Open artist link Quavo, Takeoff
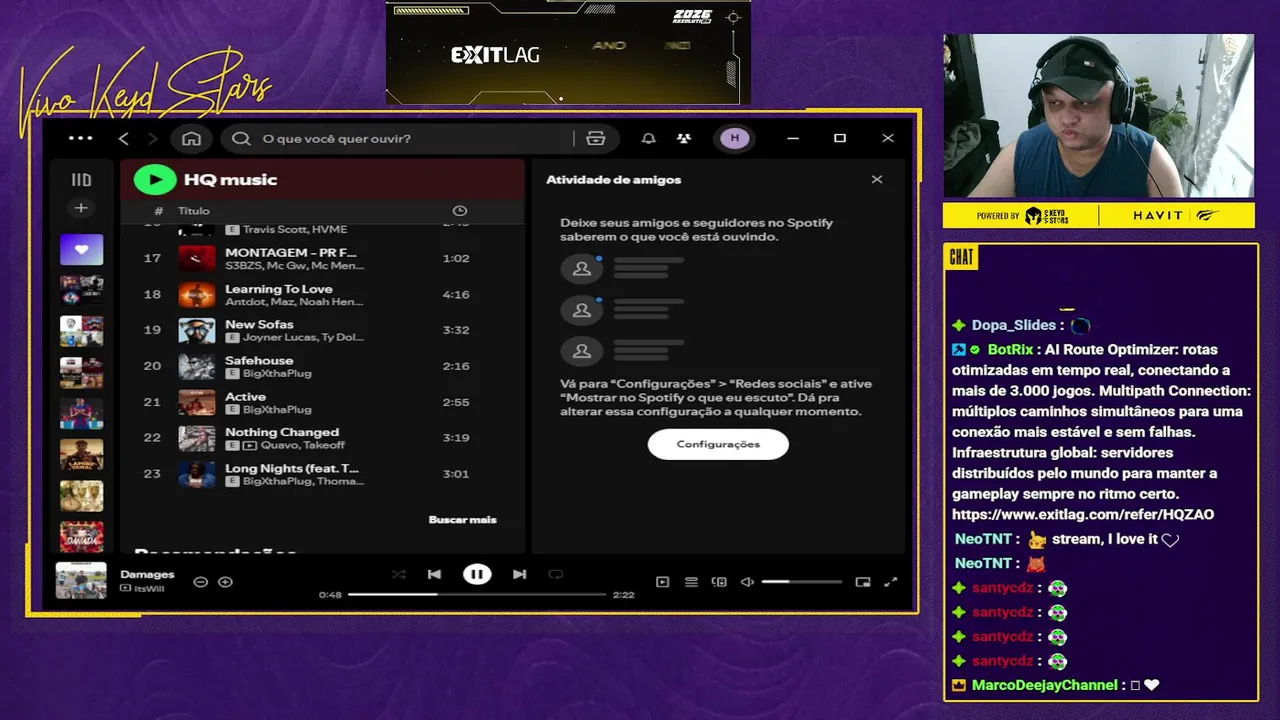Image resolution: width=1280 pixels, height=720 pixels. click(x=303, y=445)
